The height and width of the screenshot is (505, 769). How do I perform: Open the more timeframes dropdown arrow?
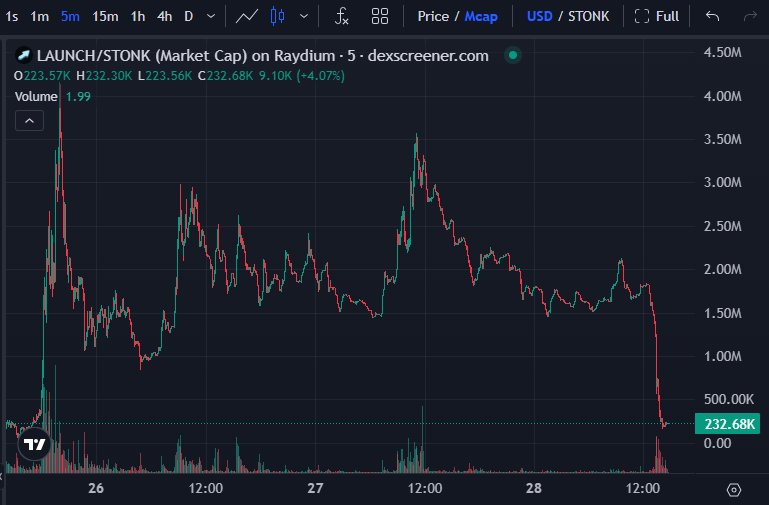pos(211,17)
